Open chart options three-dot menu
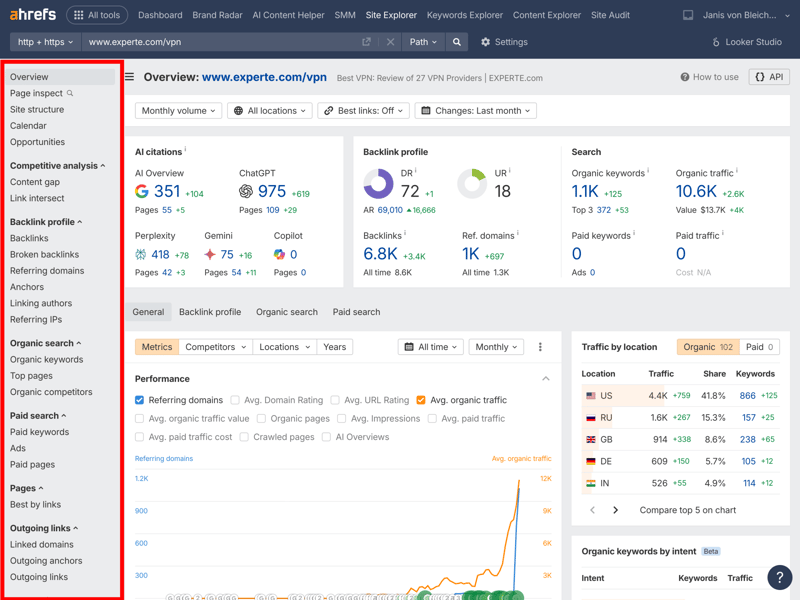The image size is (800, 600). point(540,347)
